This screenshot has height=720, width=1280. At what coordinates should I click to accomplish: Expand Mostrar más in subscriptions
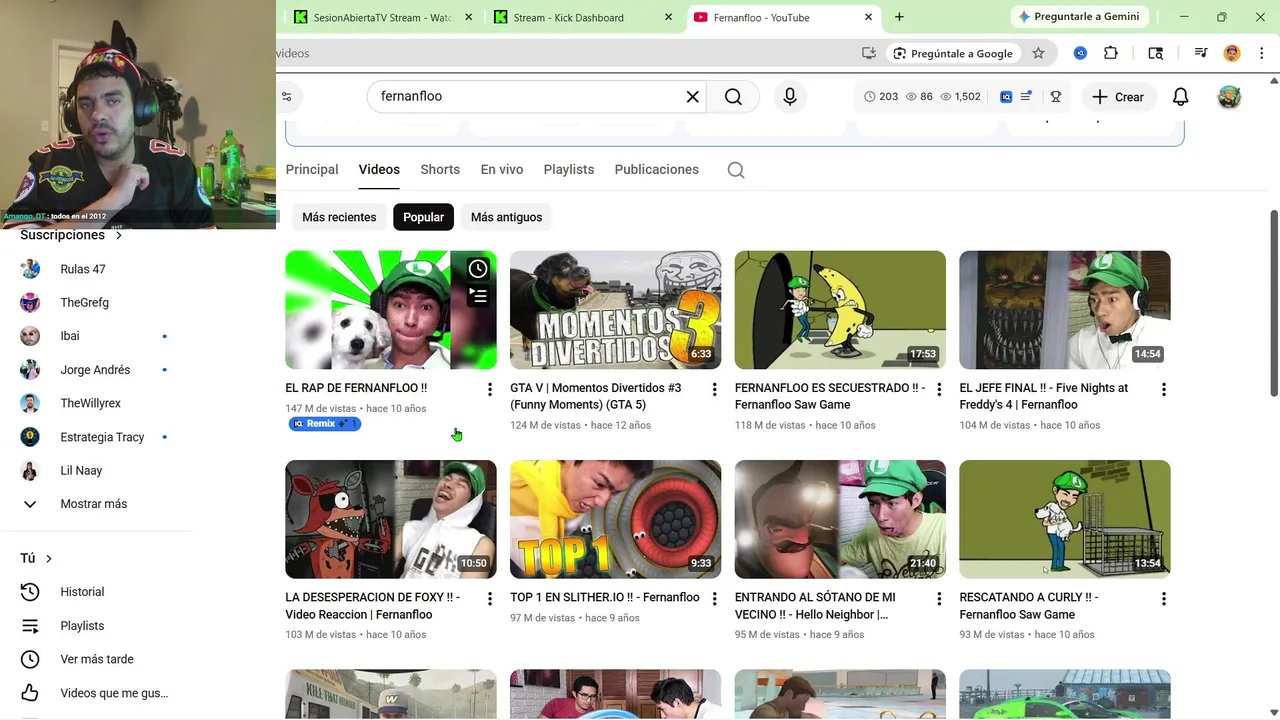click(93, 504)
